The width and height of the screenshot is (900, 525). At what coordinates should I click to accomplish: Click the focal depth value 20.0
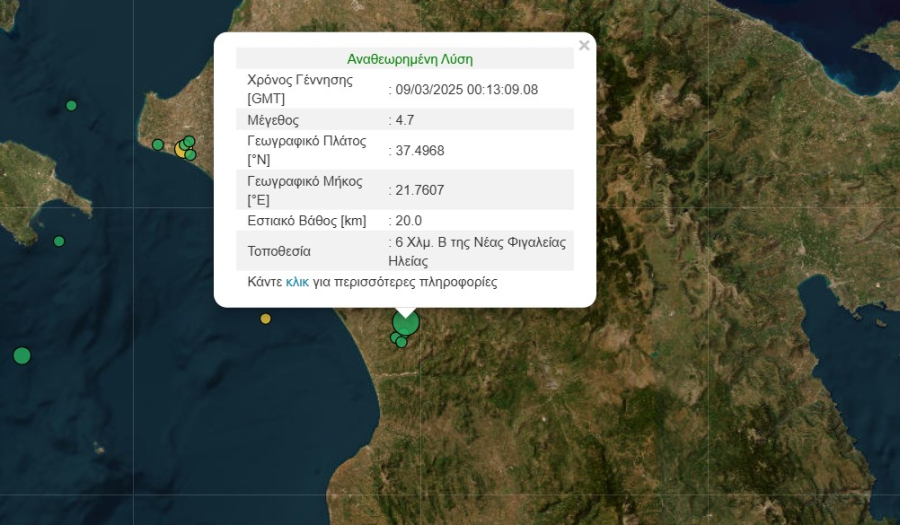pyautogui.click(x=409, y=221)
